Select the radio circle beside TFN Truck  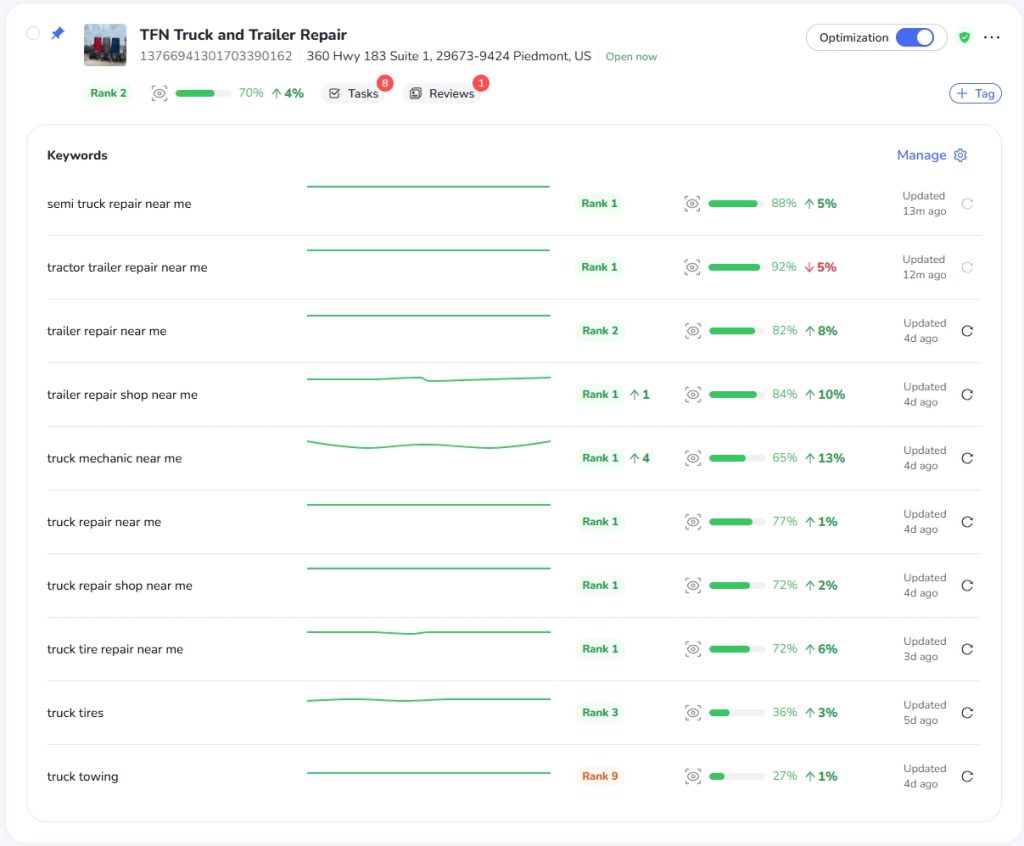33,33
